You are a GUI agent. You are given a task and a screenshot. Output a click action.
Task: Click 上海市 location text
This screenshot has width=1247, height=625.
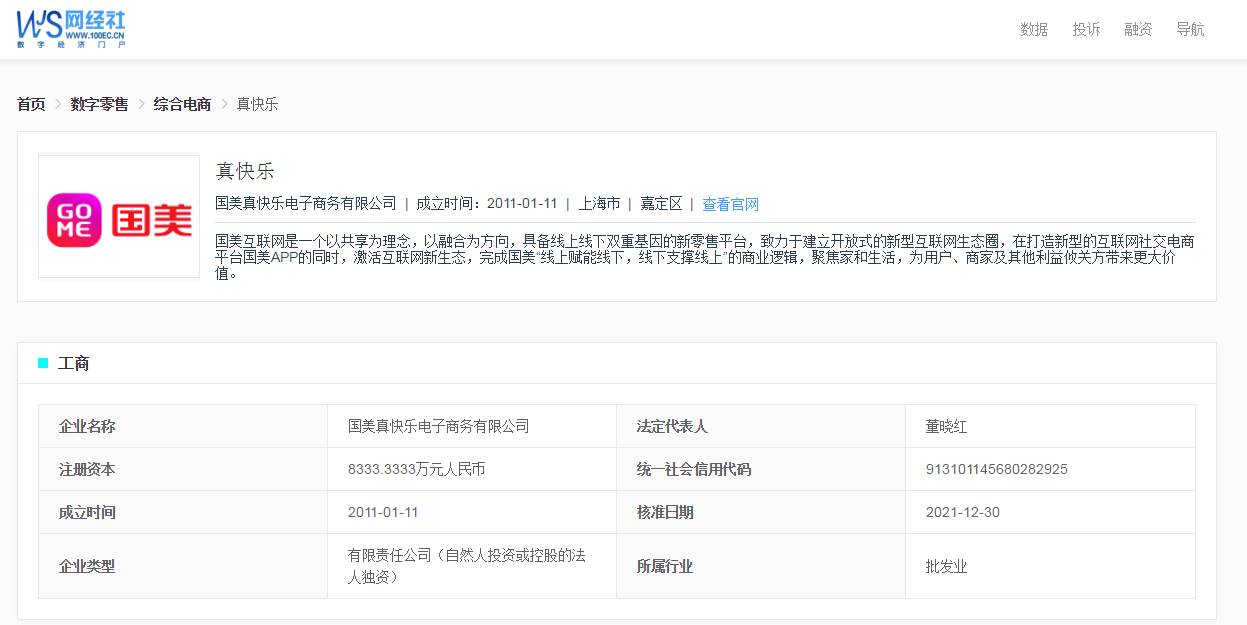point(599,203)
